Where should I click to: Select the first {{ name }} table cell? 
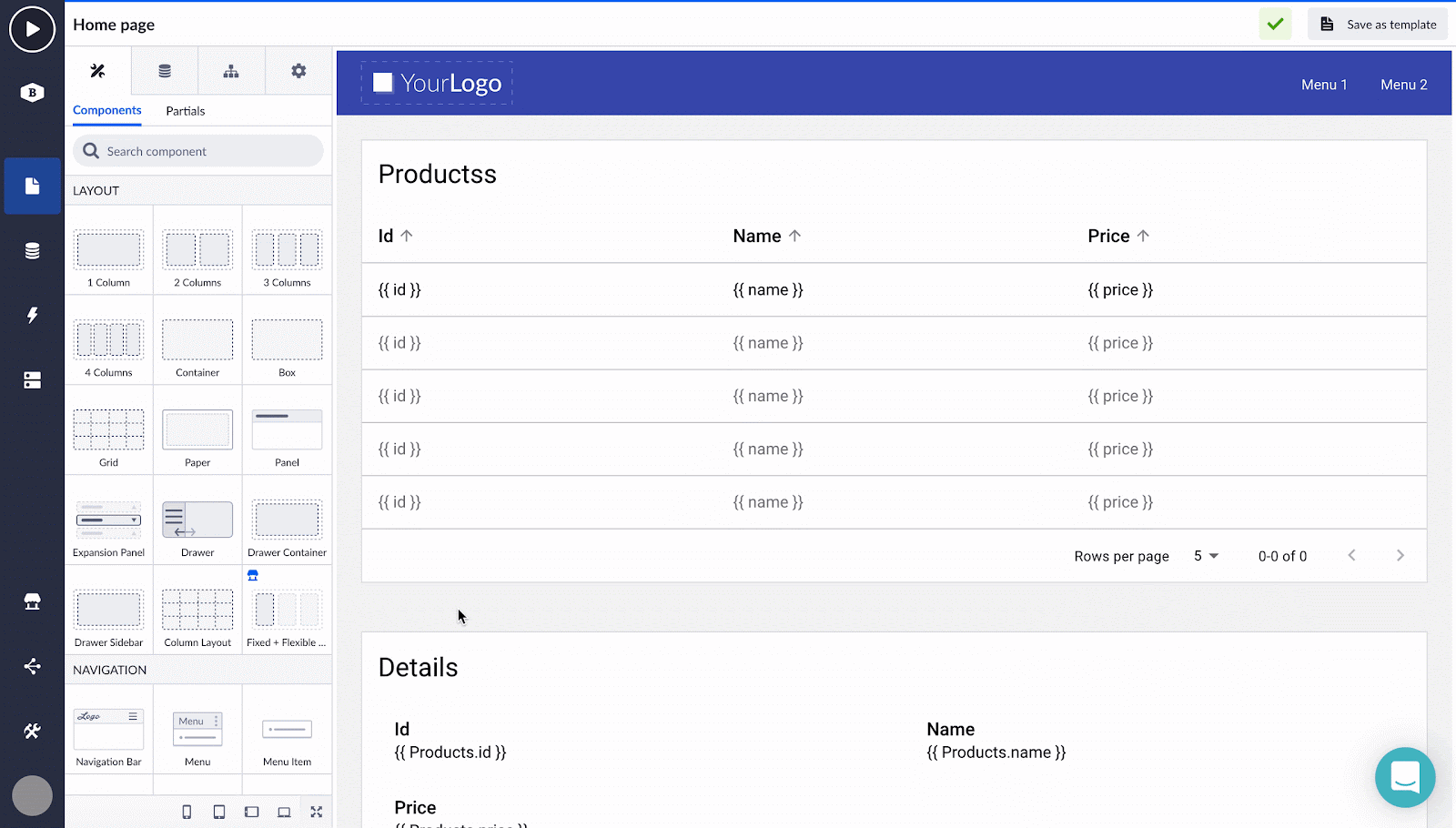tap(768, 290)
